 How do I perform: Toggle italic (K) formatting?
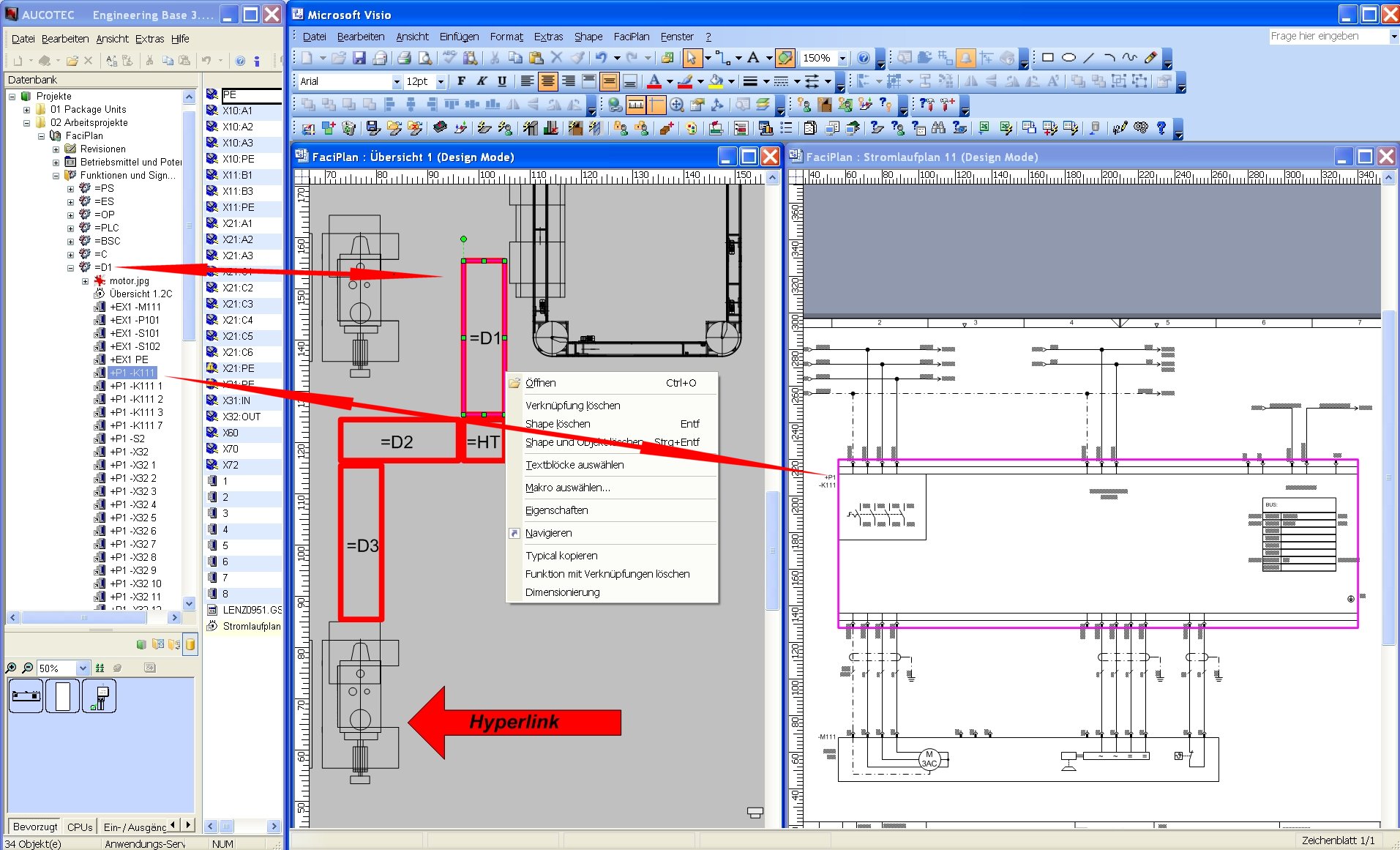coord(482,81)
